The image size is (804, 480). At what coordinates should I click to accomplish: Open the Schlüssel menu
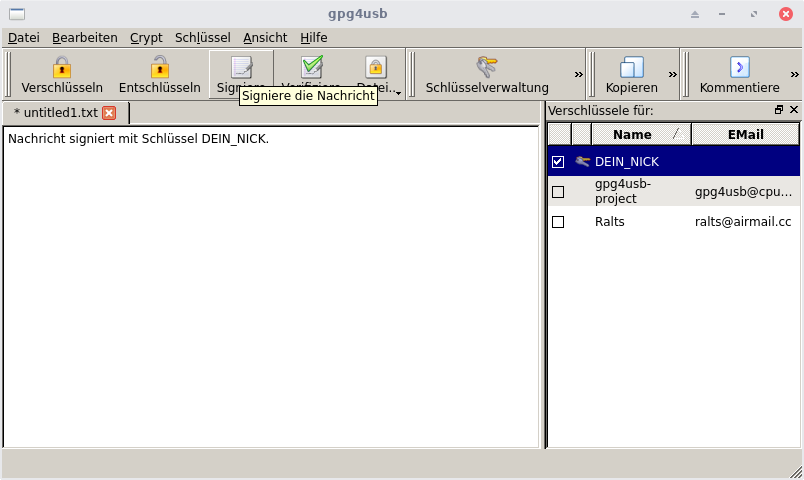[x=203, y=38]
